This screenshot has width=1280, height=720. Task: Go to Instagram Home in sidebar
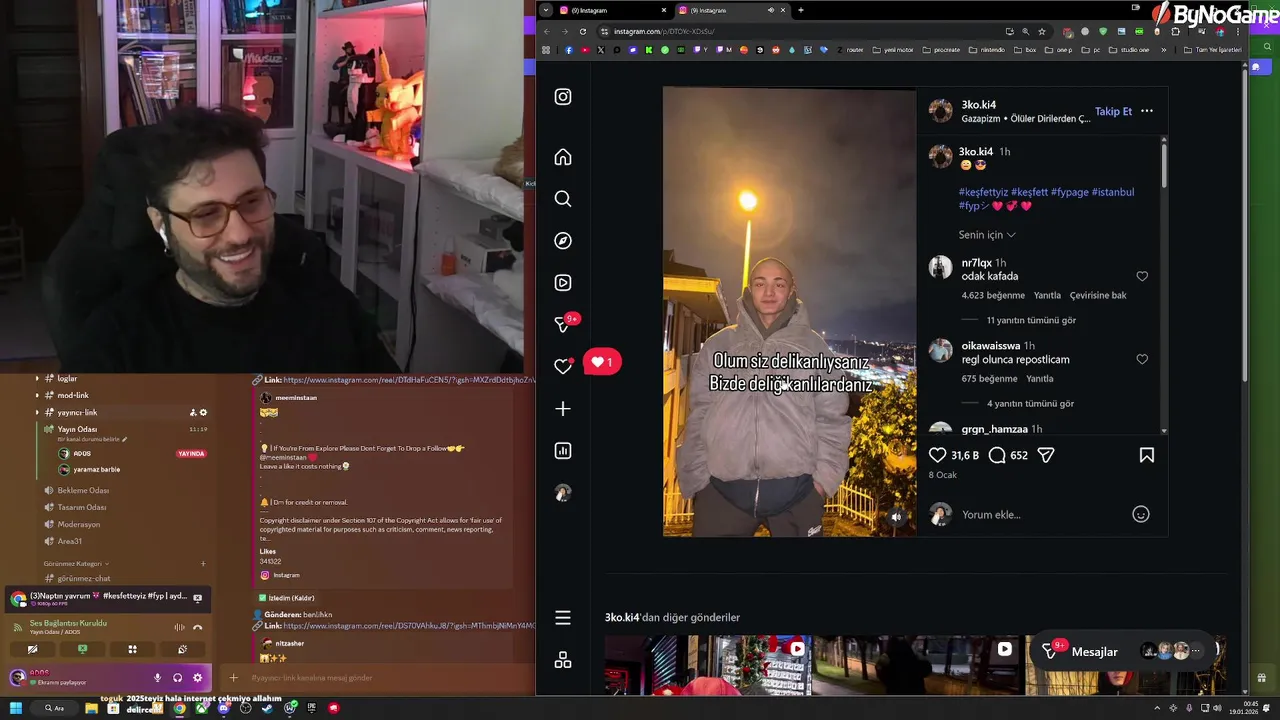click(x=563, y=157)
